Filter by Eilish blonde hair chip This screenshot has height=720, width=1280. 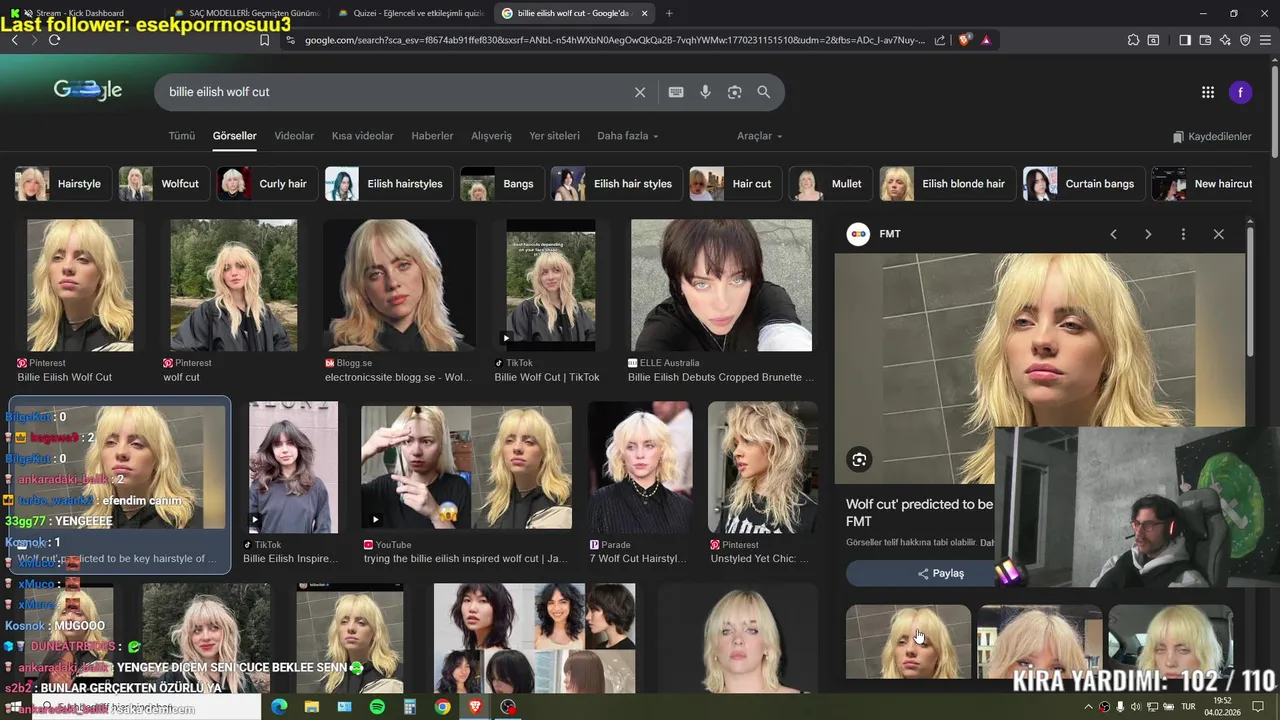click(946, 184)
